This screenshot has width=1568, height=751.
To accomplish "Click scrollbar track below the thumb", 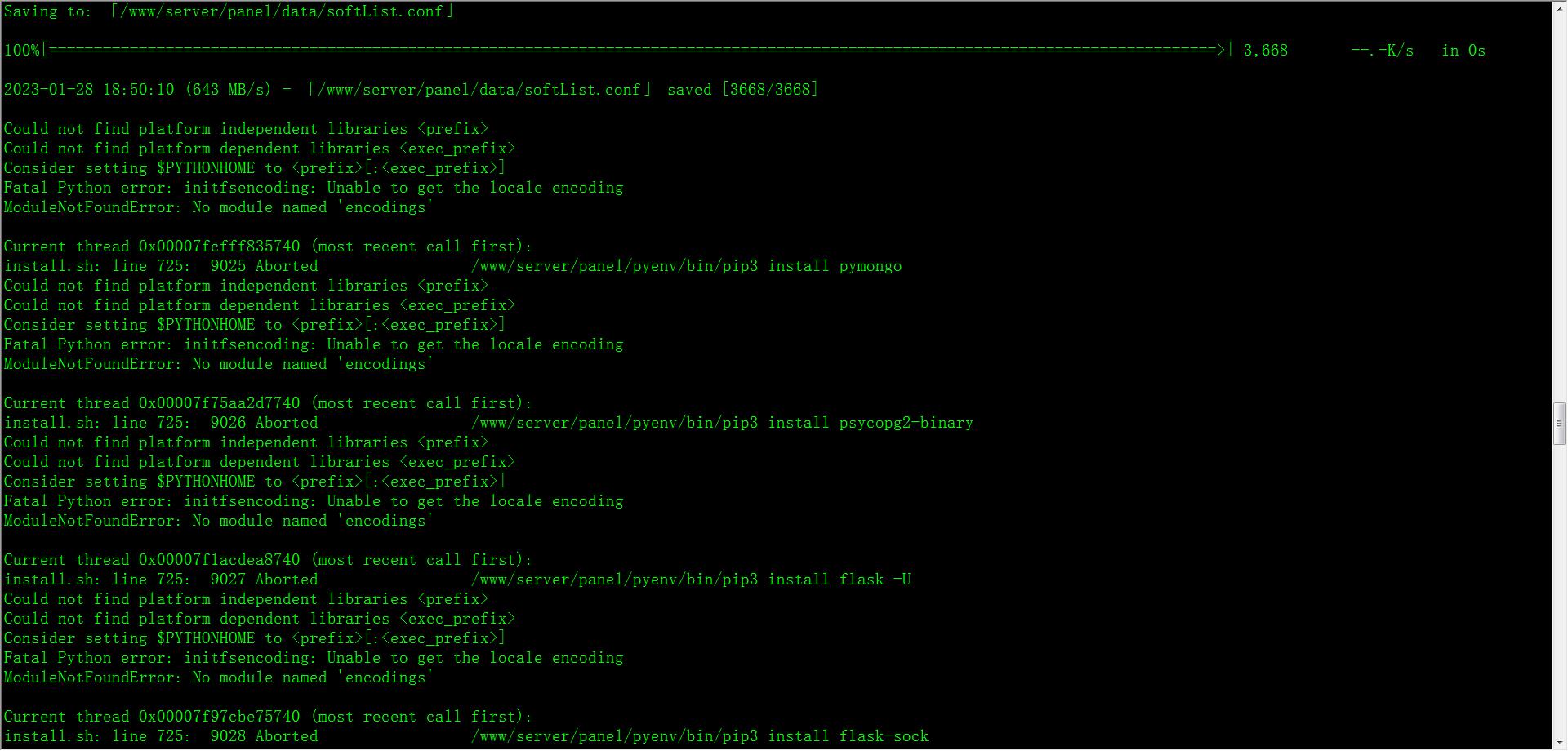I will pos(1559,589).
